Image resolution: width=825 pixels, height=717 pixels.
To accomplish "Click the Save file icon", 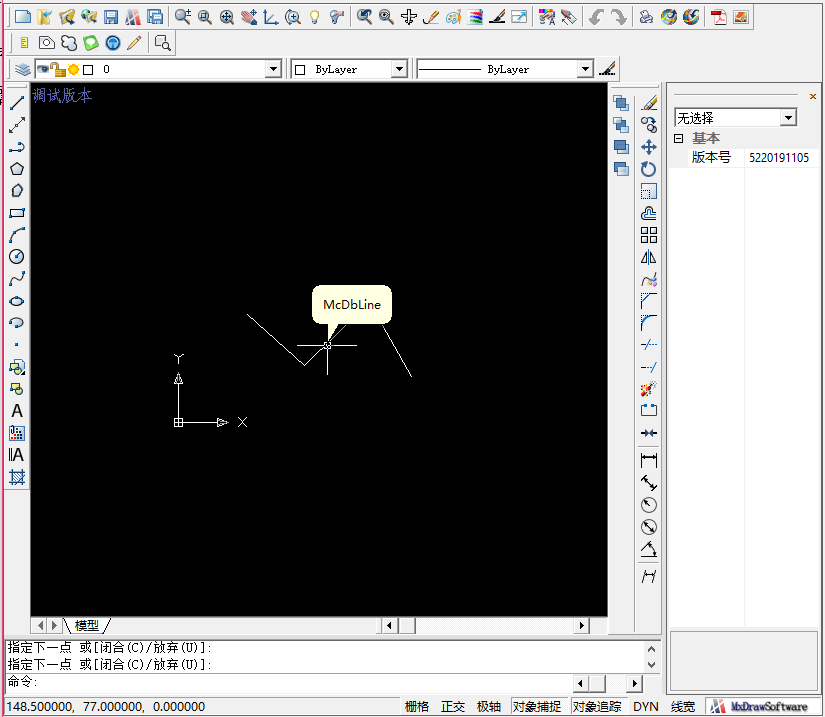I will (x=111, y=17).
